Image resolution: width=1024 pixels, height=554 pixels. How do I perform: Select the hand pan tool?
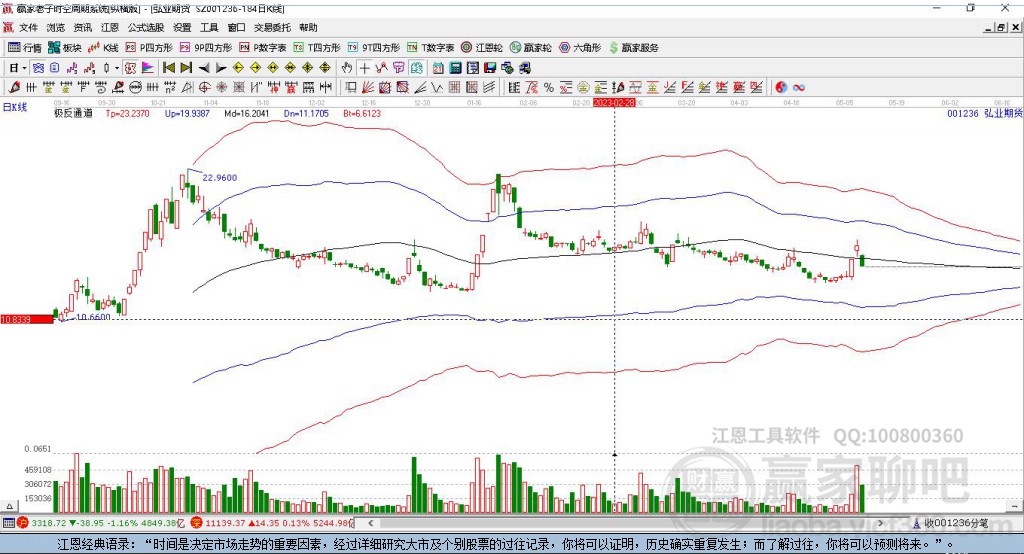pyautogui.click(x=347, y=68)
